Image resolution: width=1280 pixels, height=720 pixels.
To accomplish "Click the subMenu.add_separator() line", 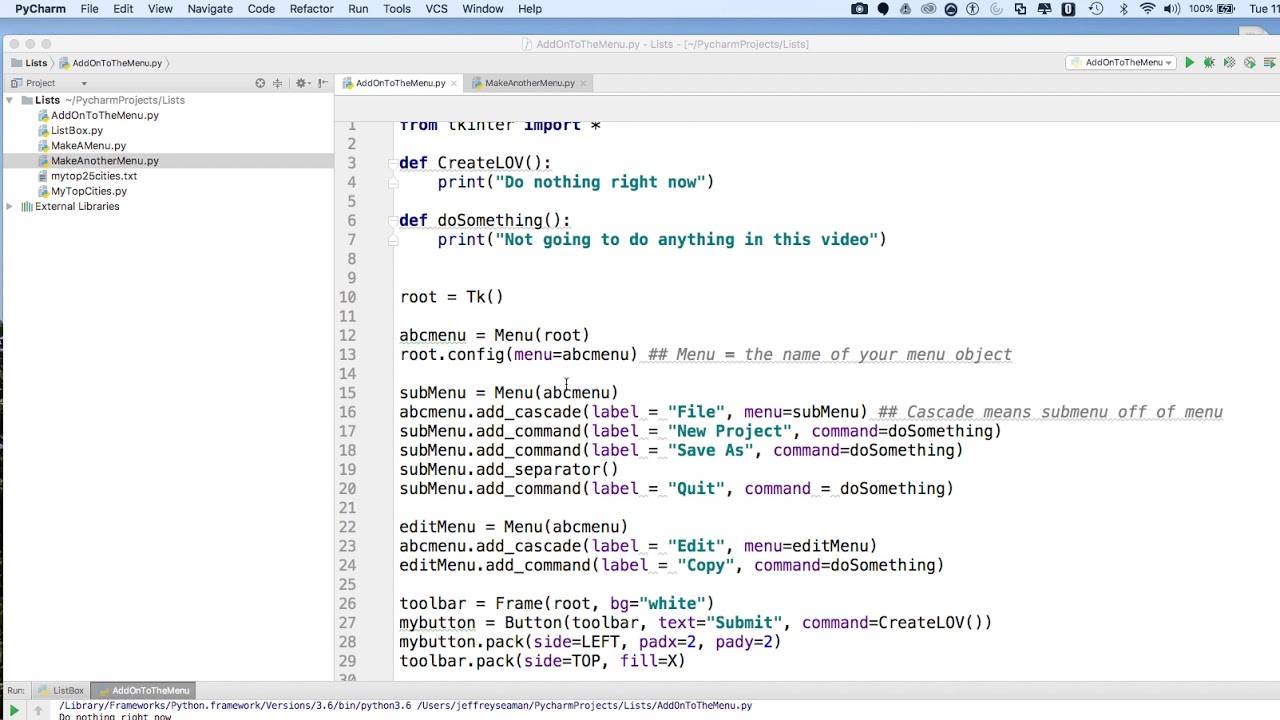I will (x=509, y=470).
